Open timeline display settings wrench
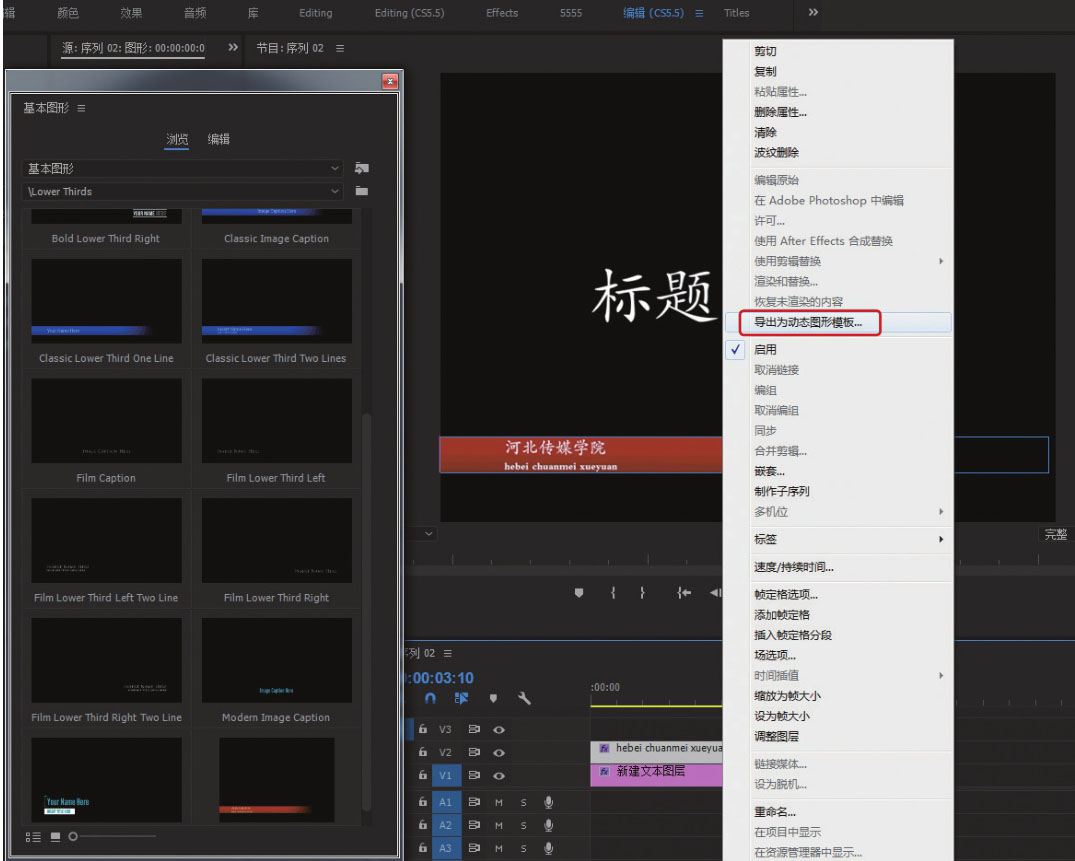 523,698
